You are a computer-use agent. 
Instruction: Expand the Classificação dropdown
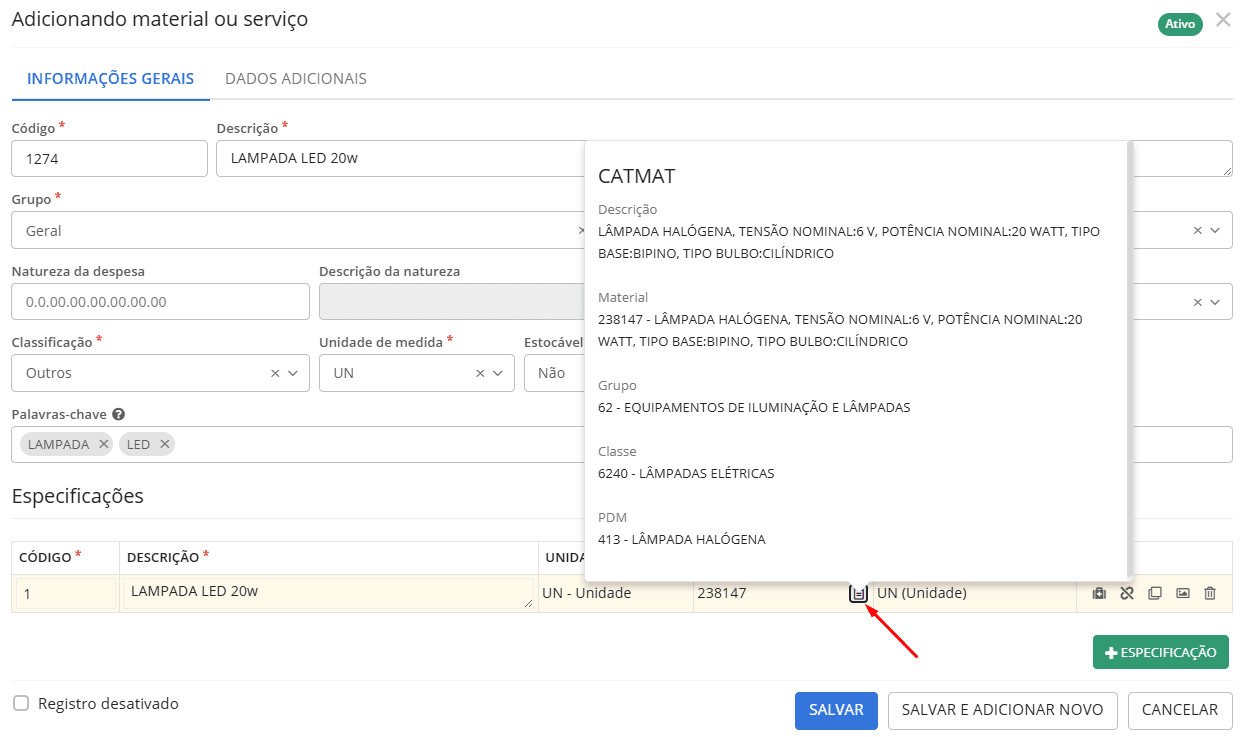tap(294, 373)
